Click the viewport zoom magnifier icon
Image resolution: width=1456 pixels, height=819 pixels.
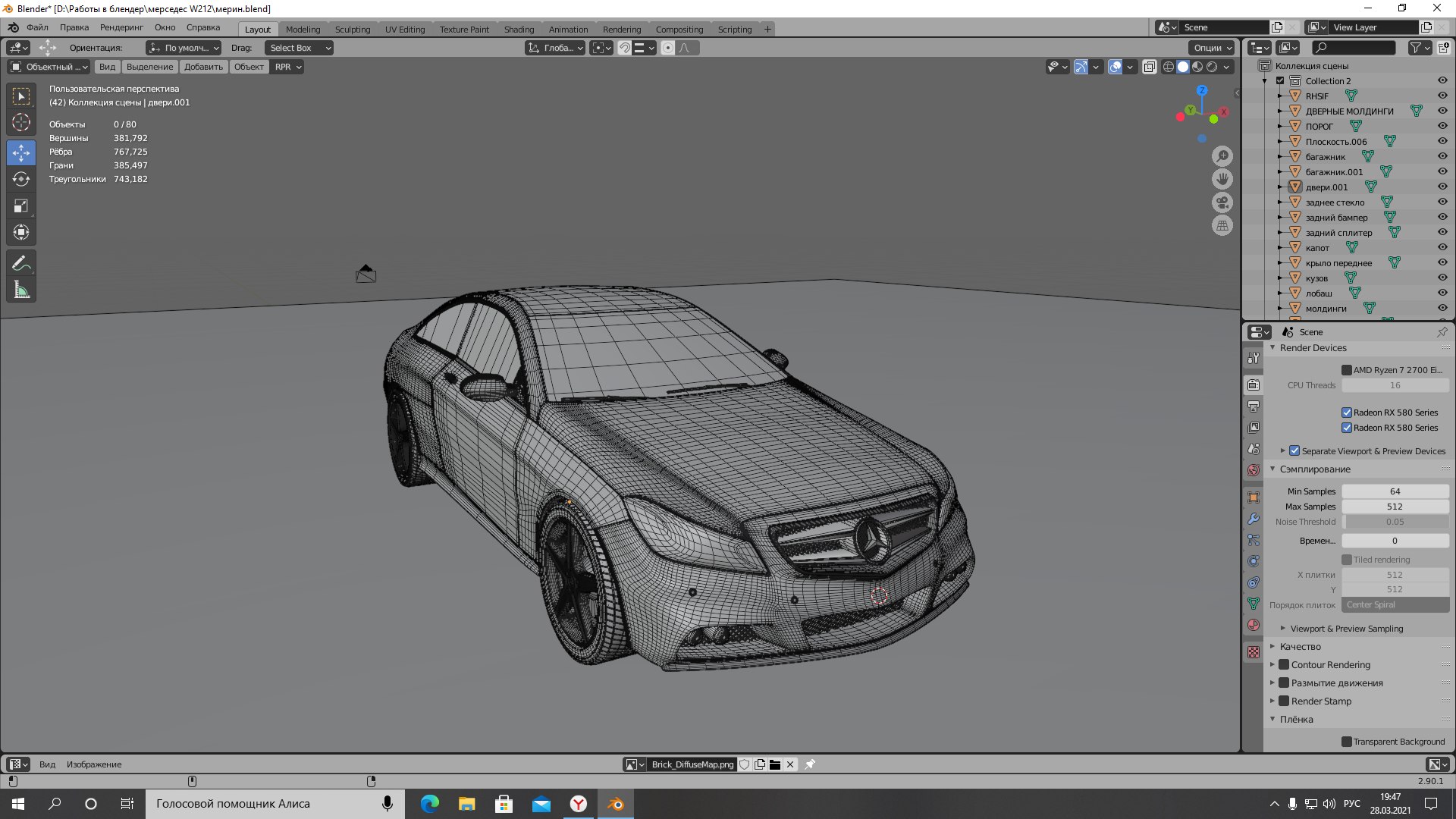[1222, 156]
